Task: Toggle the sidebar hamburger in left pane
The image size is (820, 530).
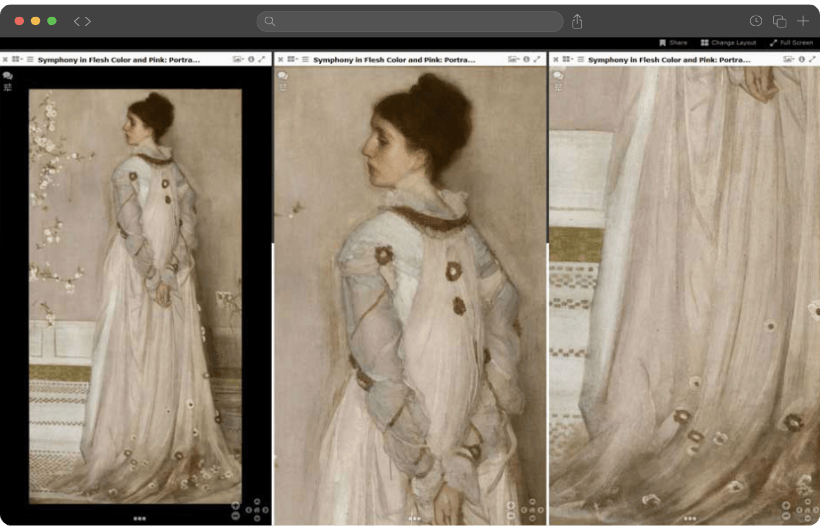Action: [30, 59]
